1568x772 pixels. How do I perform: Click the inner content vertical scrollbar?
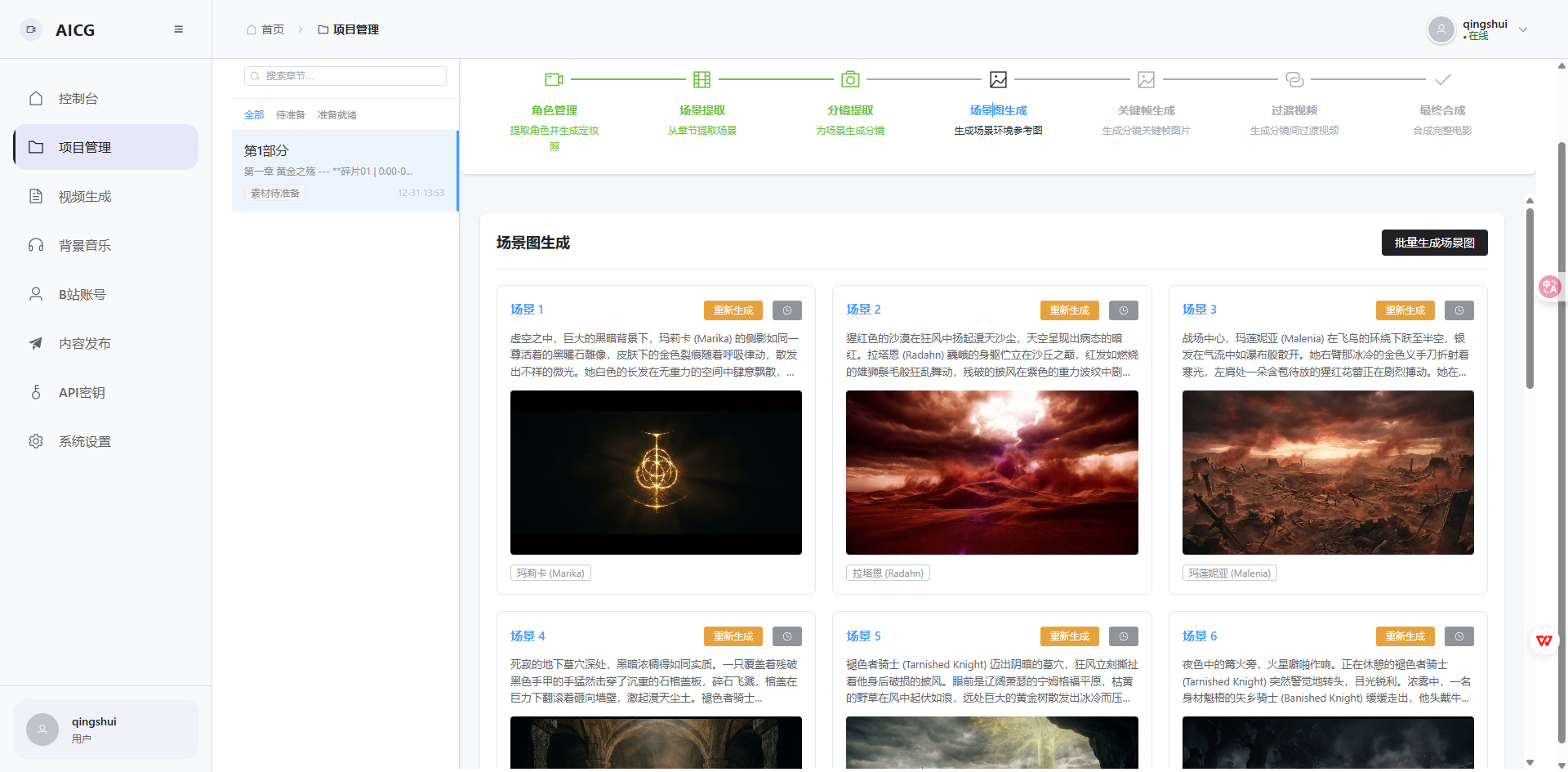pyautogui.click(x=1530, y=298)
